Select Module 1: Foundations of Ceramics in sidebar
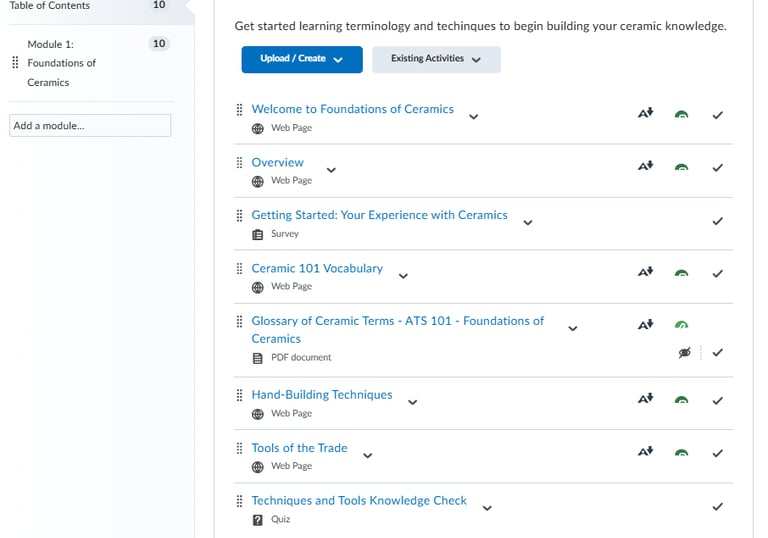Image resolution: width=768 pixels, height=538 pixels. click(x=61, y=63)
